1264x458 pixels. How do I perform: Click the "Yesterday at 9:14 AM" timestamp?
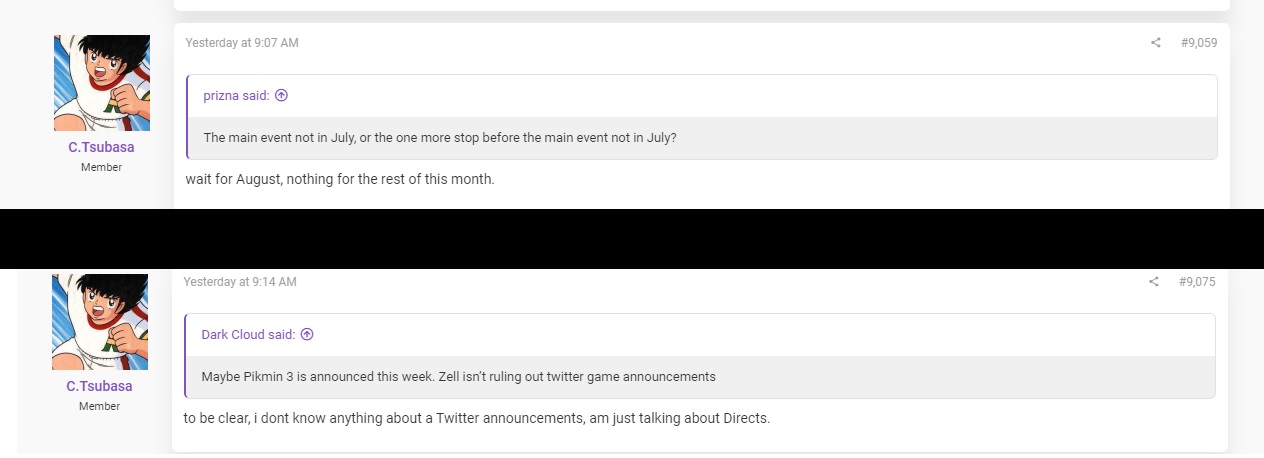[x=240, y=282]
